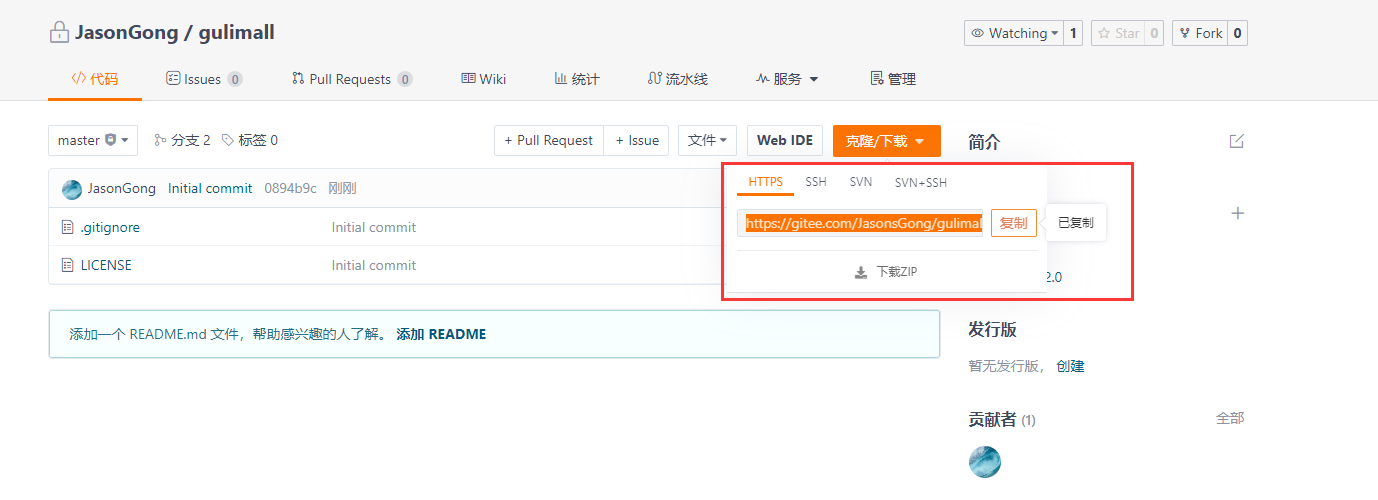Select the SVN+SSH clone tab
1378x500 pixels.
point(920,182)
